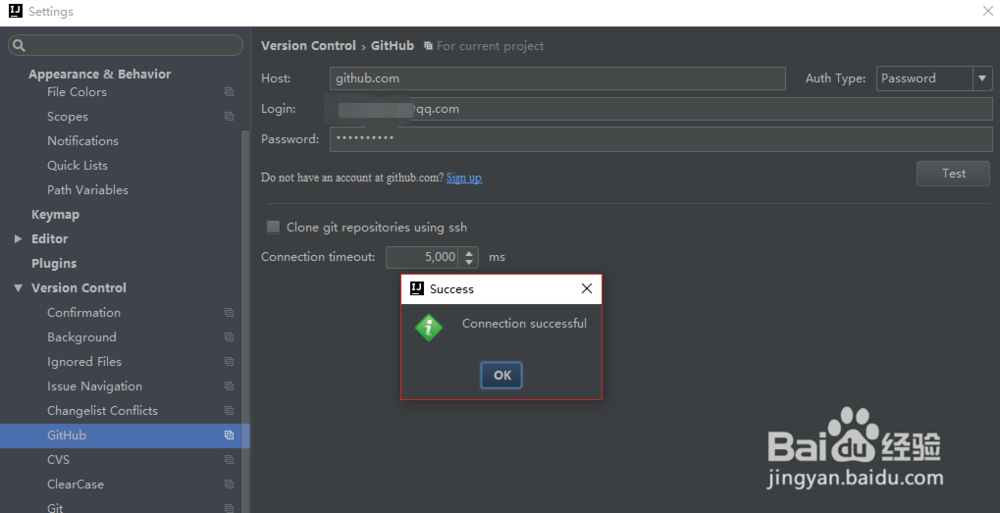Select File Colors settings page
The image size is (1000, 513).
pyautogui.click(x=77, y=92)
